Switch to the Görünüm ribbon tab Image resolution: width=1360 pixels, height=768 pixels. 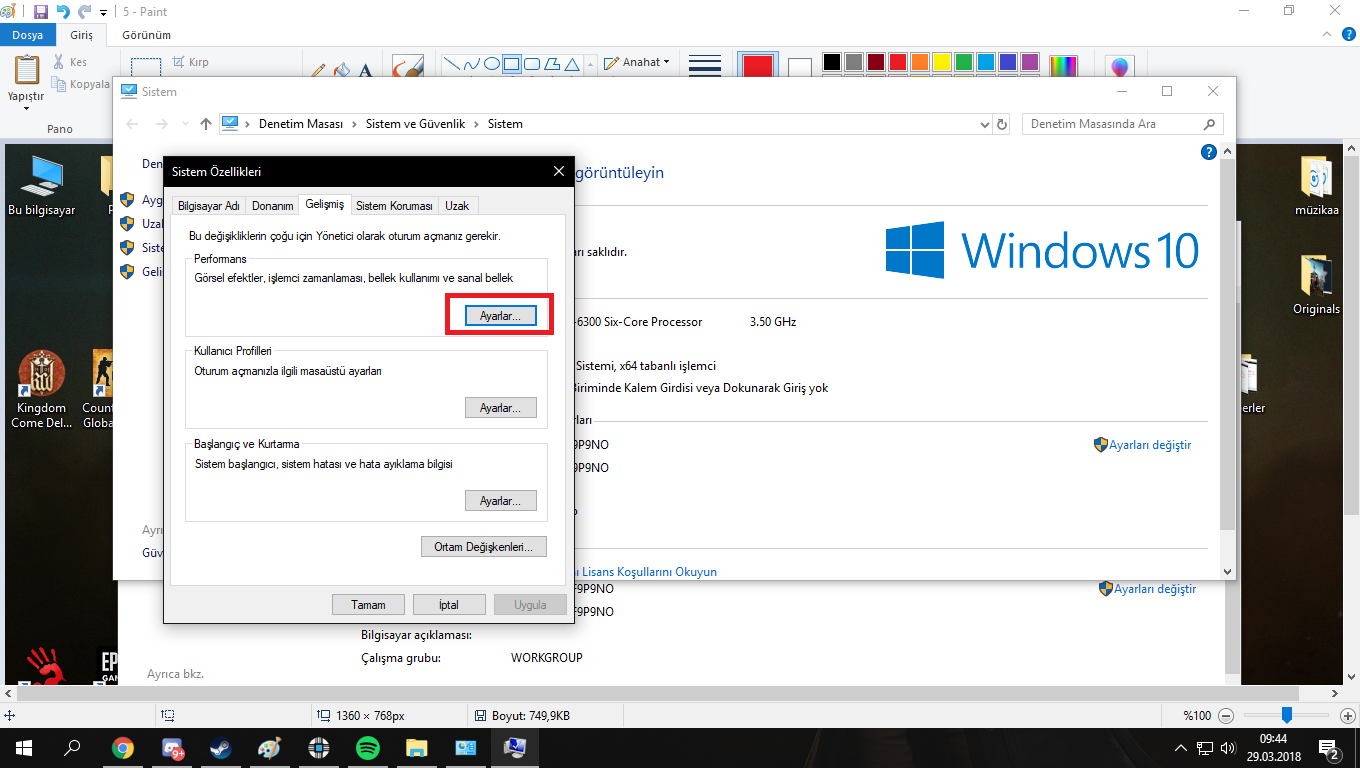coord(146,35)
